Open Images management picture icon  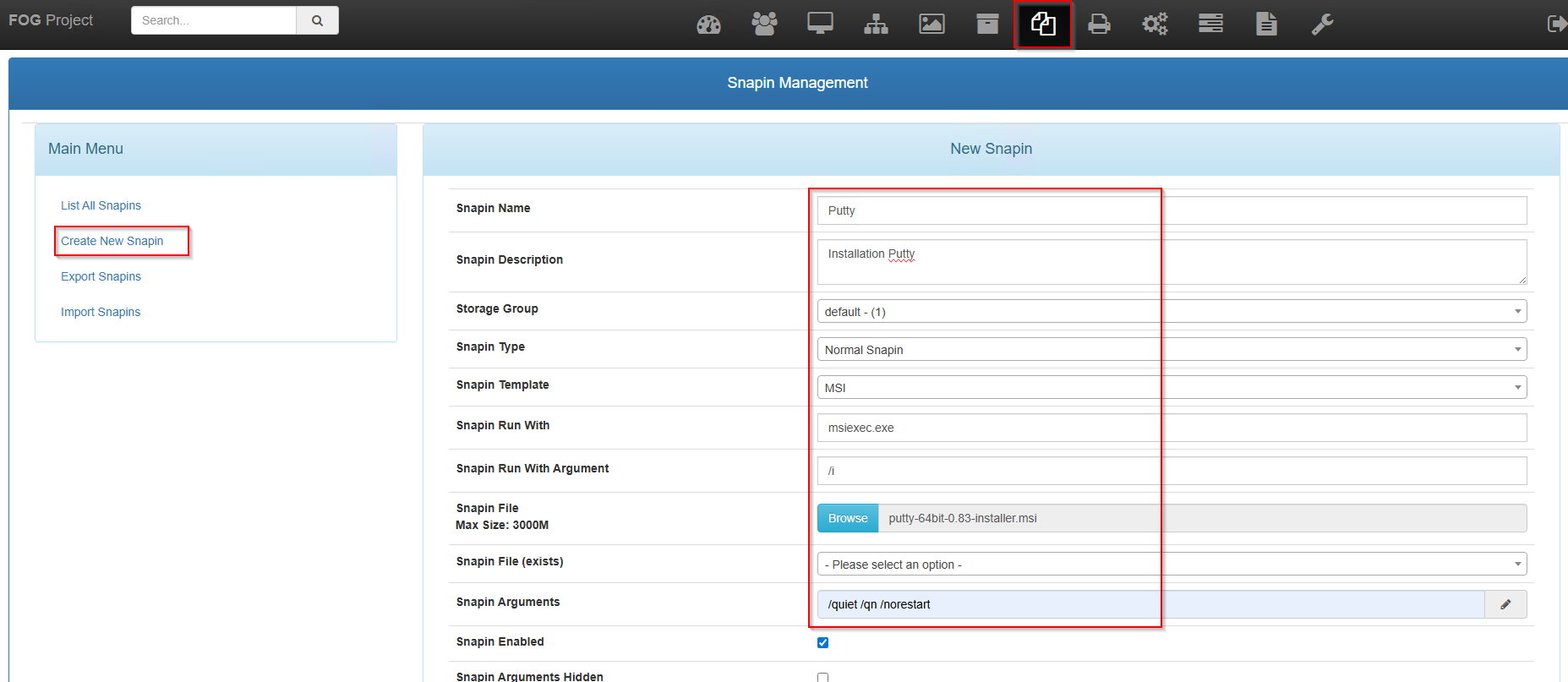coord(932,24)
